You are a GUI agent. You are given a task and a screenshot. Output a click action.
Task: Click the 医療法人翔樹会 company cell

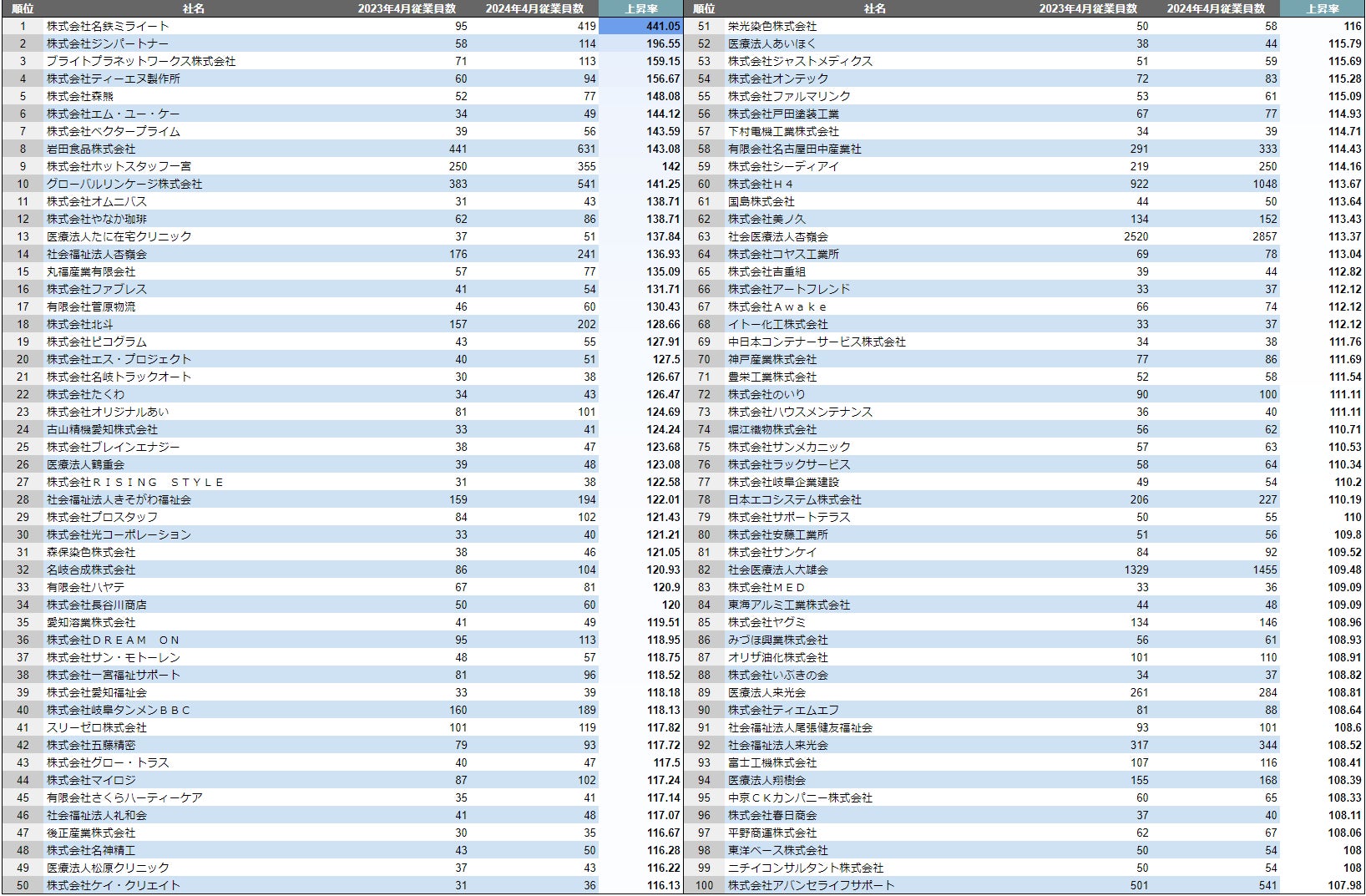point(766,780)
